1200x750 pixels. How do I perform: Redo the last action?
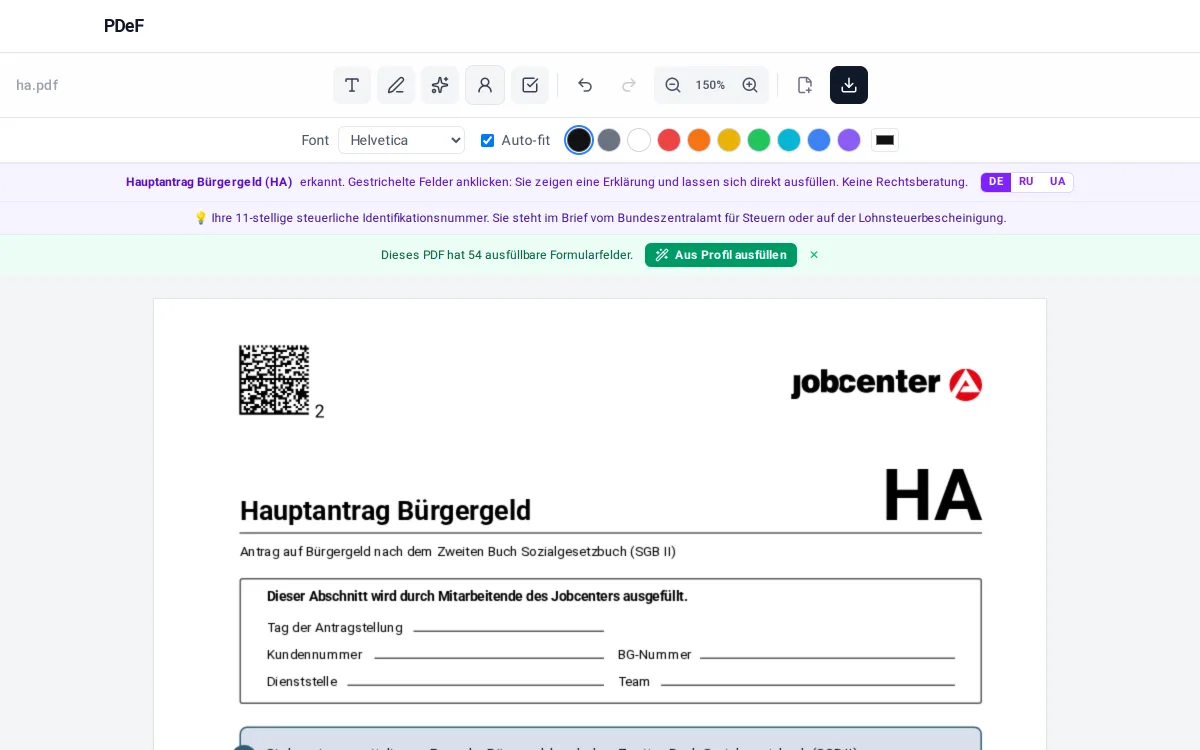pyautogui.click(x=629, y=85)
